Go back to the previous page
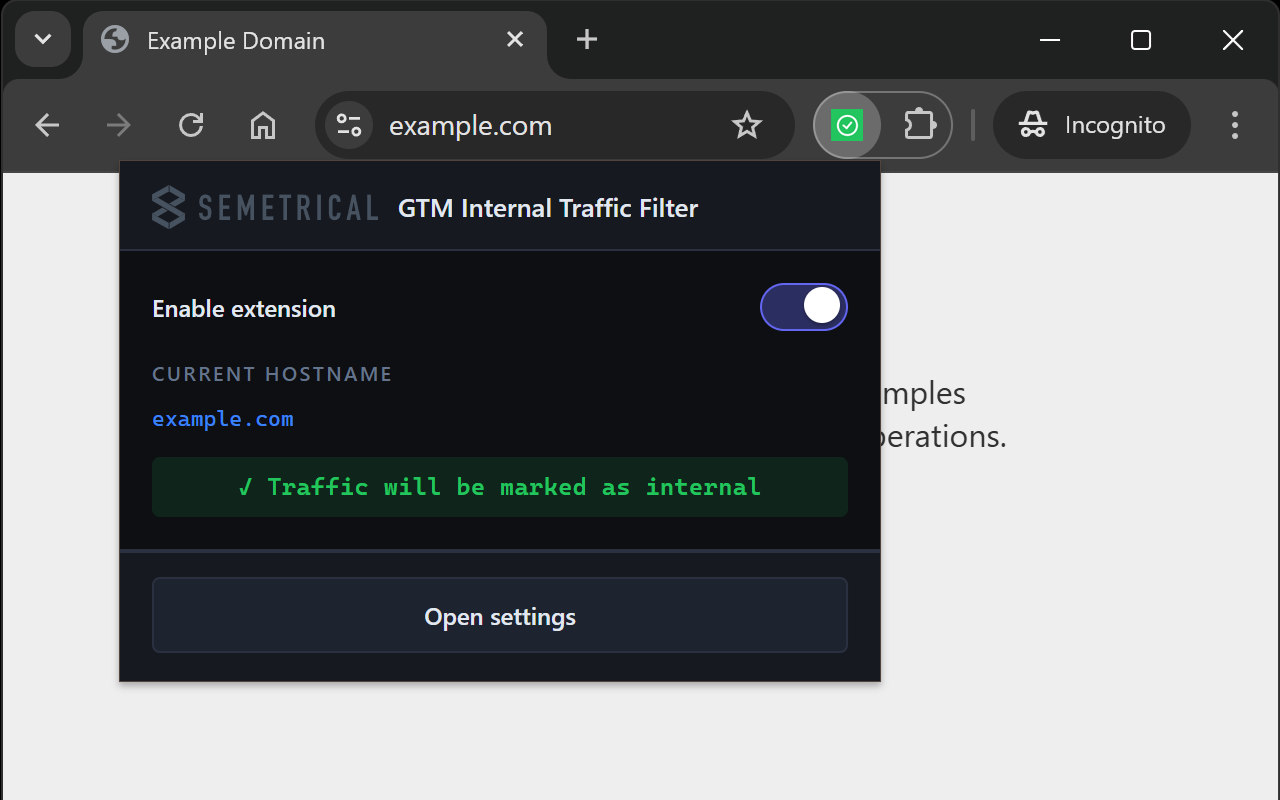The width and height of the screenshot is (1280, 800). pos(47,125)
